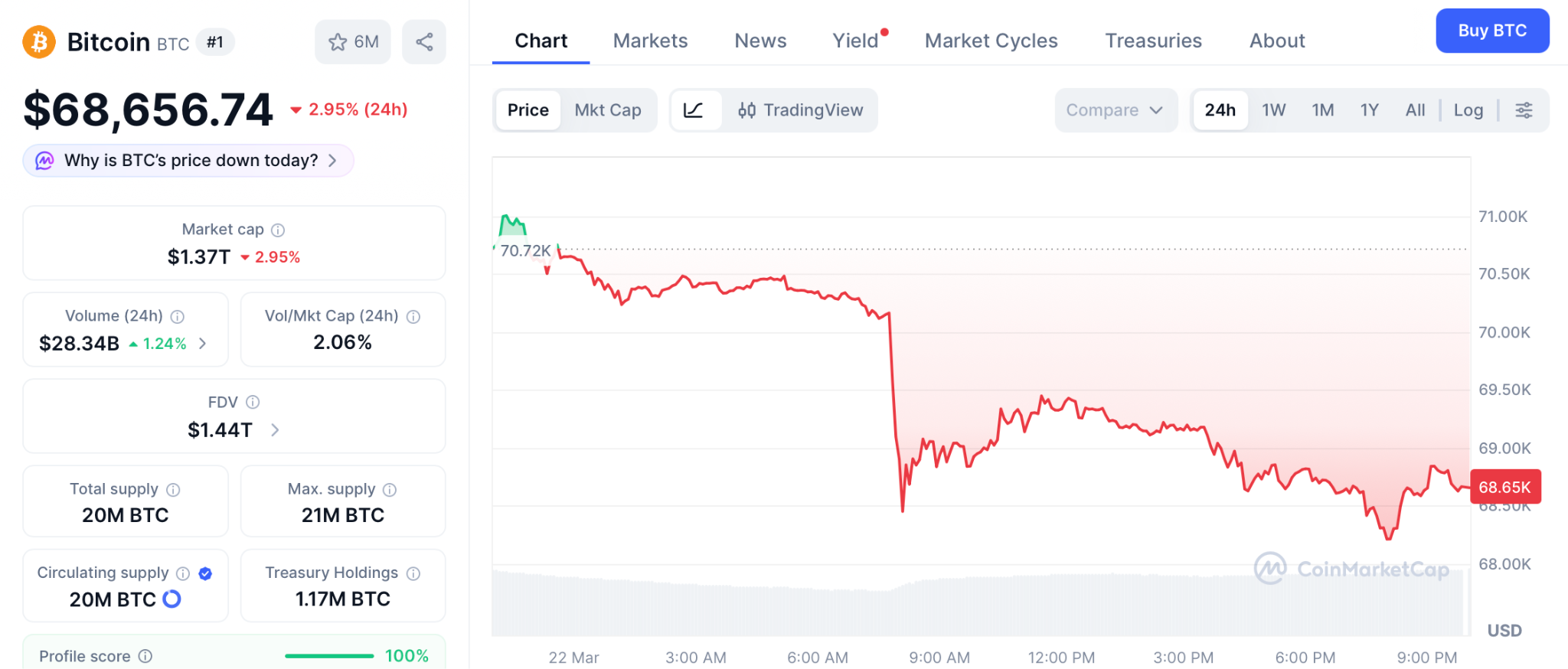The image size is (1568, 669).
Task: Click the share icon near Bitcoin name
Action: pyautogui.click(x=424, y=42)
